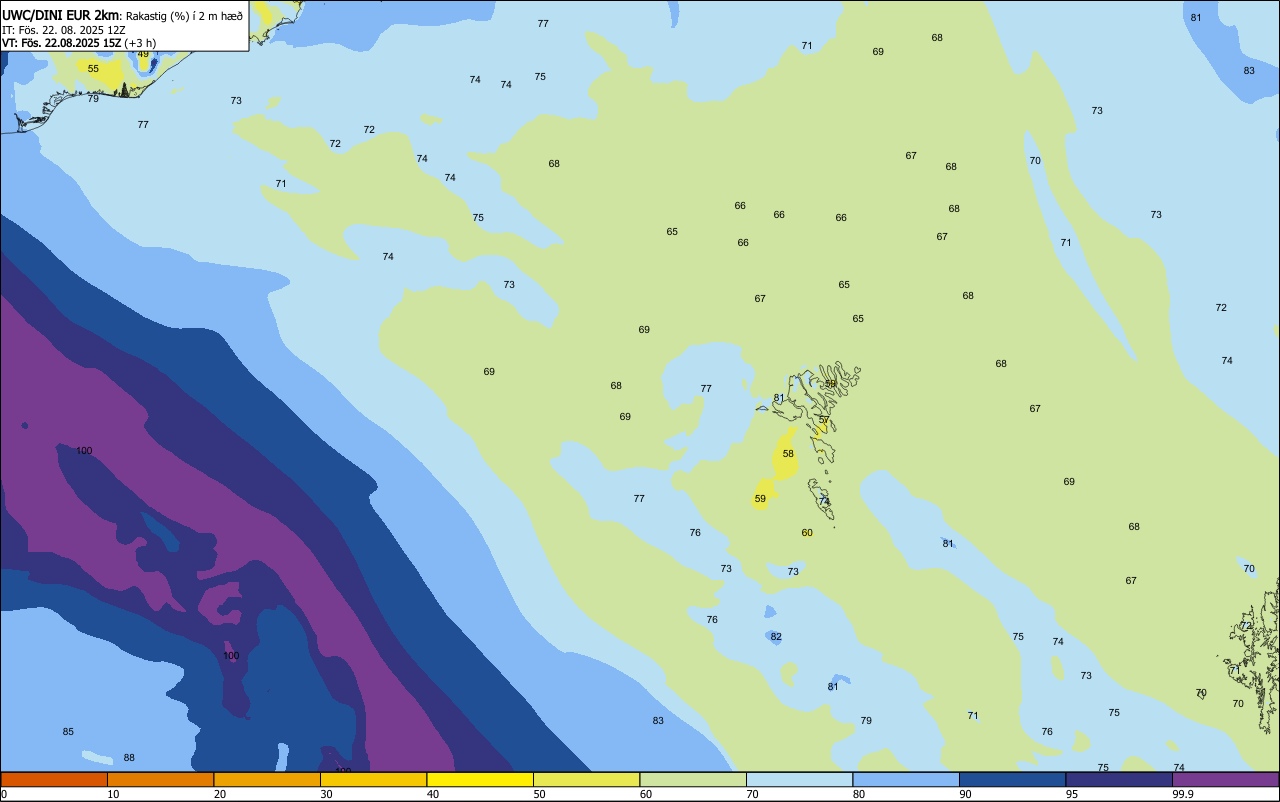The image size is (1280, 802).
Task: Select the 80–90 medium blue legend segment
Action: point(906,779)
